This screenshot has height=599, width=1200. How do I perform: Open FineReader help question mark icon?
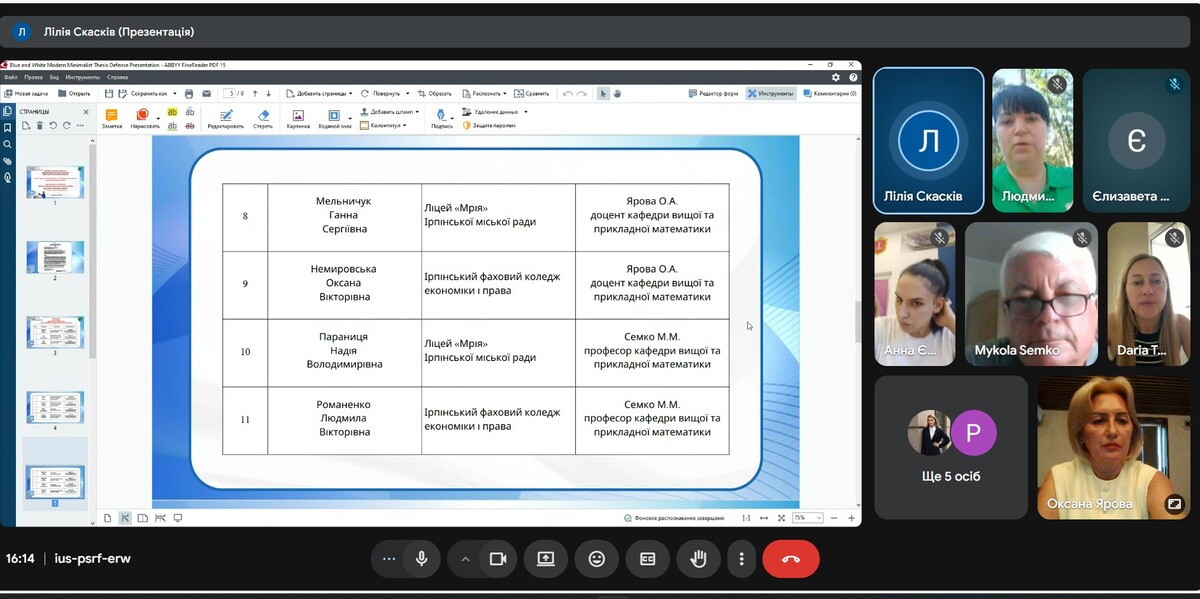point(853,77)
